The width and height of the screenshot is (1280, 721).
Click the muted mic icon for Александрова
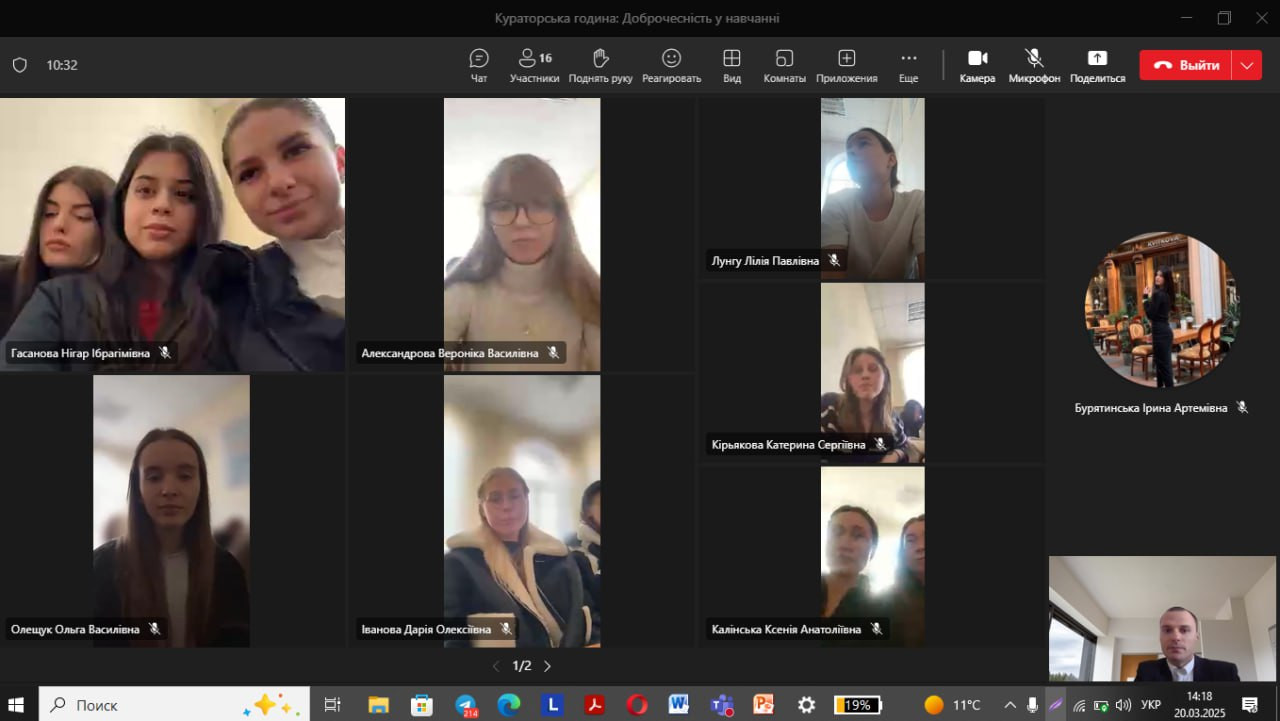[x=553, y=353]
